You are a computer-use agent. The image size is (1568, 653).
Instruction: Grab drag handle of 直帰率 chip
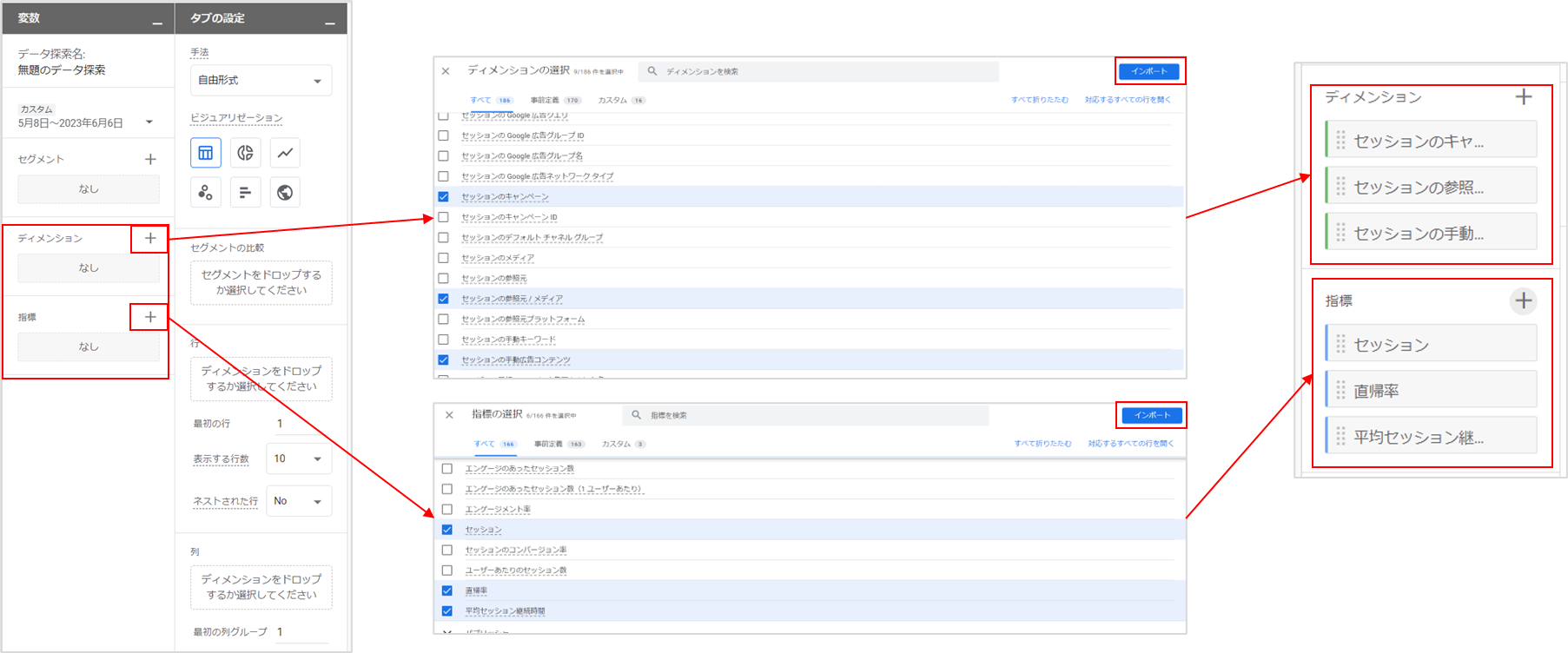point(1340,391)
